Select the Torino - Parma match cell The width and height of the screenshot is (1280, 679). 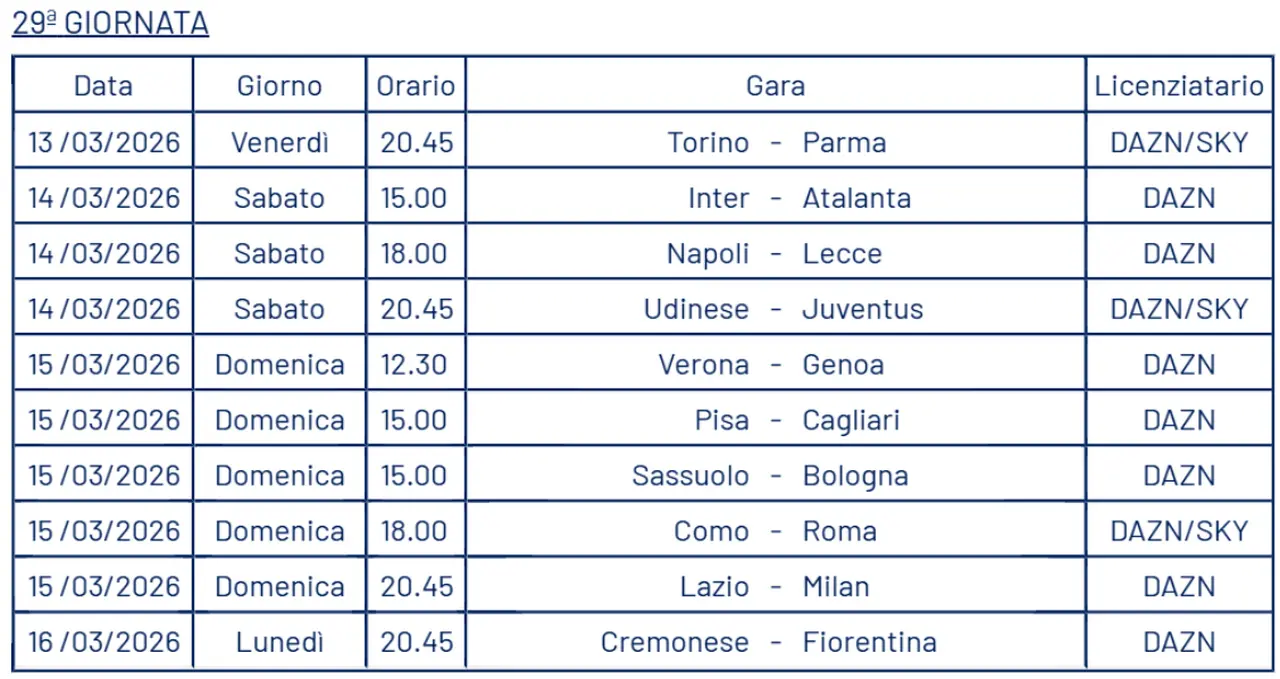pos(776,142)
